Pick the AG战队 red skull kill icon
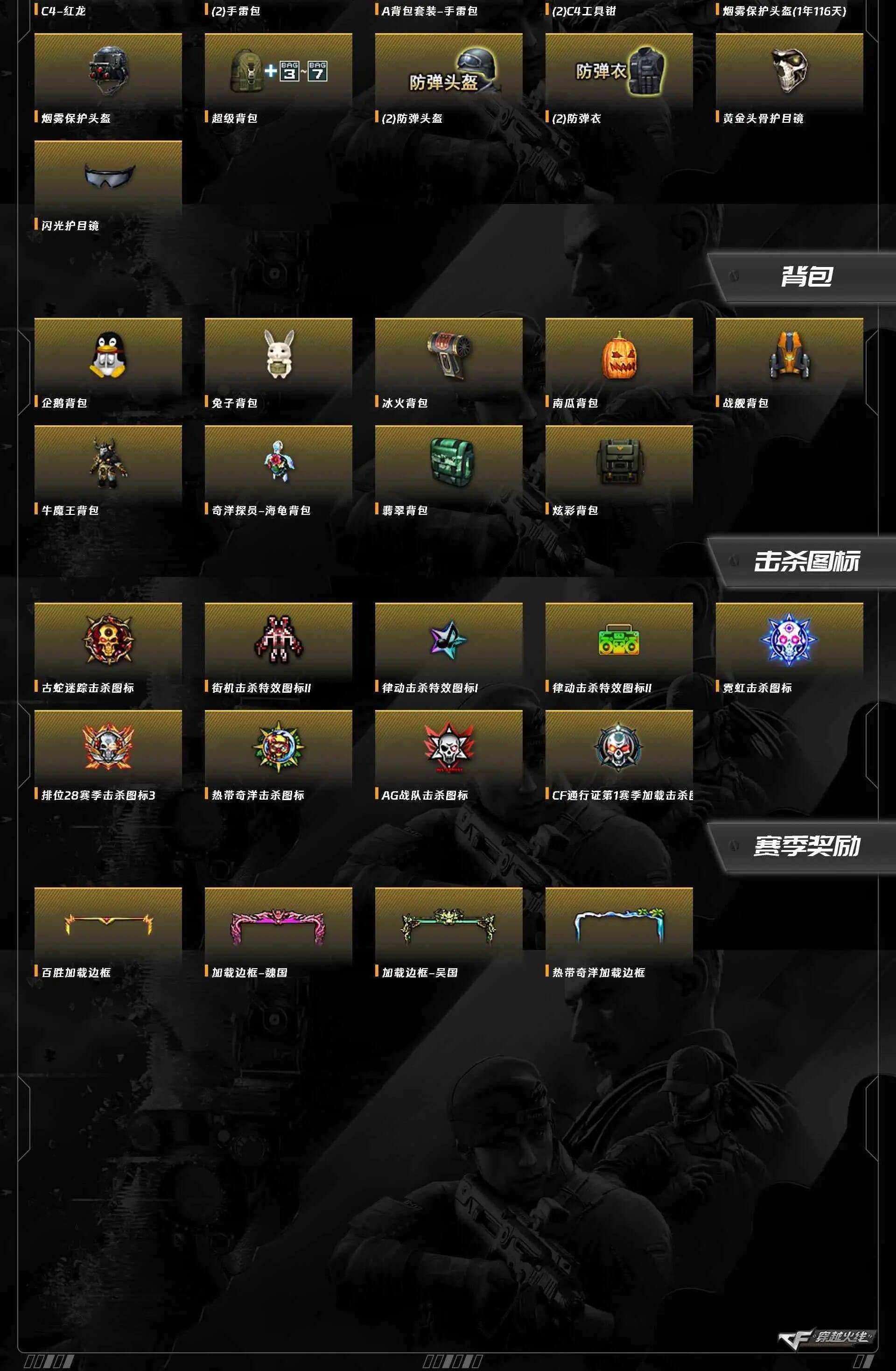The height and width of the screenshot is (1371, 896). tap(448, 747)
